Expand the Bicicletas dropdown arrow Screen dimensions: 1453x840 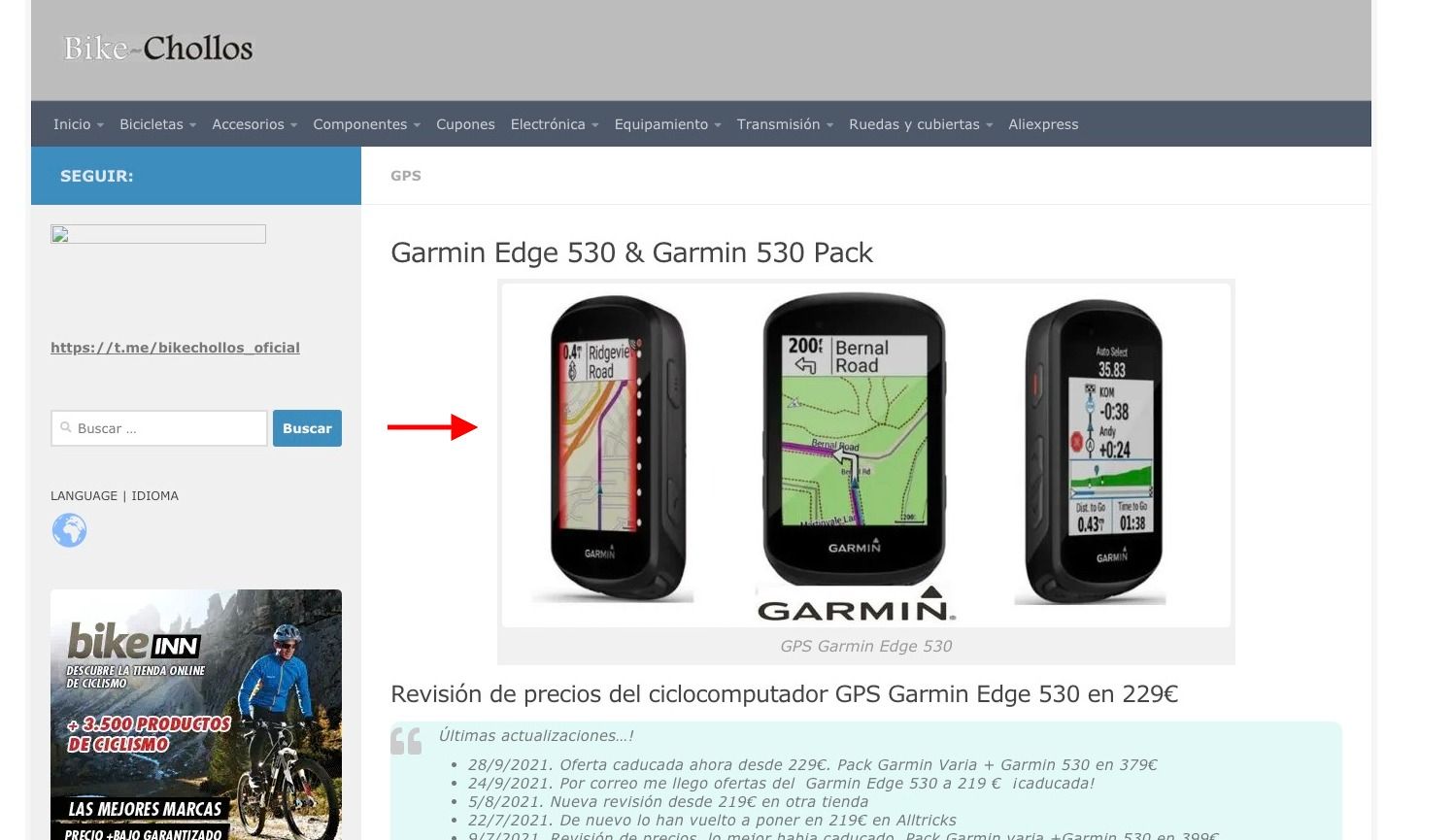point(192,125)
